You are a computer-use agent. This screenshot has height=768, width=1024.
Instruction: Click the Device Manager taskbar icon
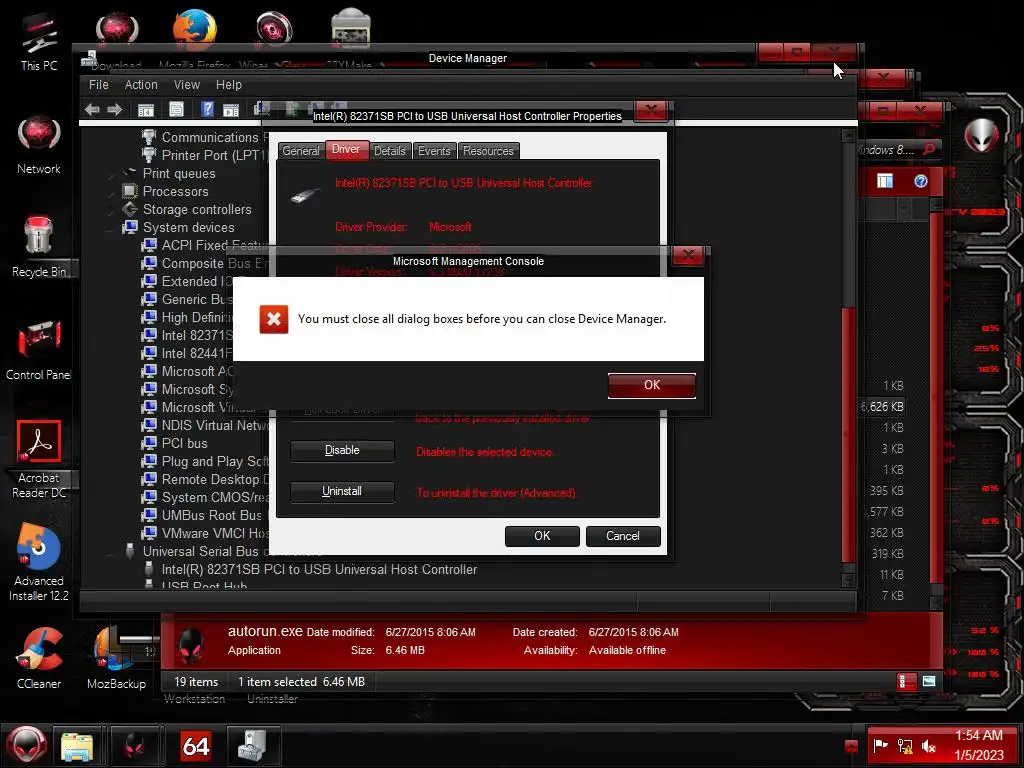(252, 746)
